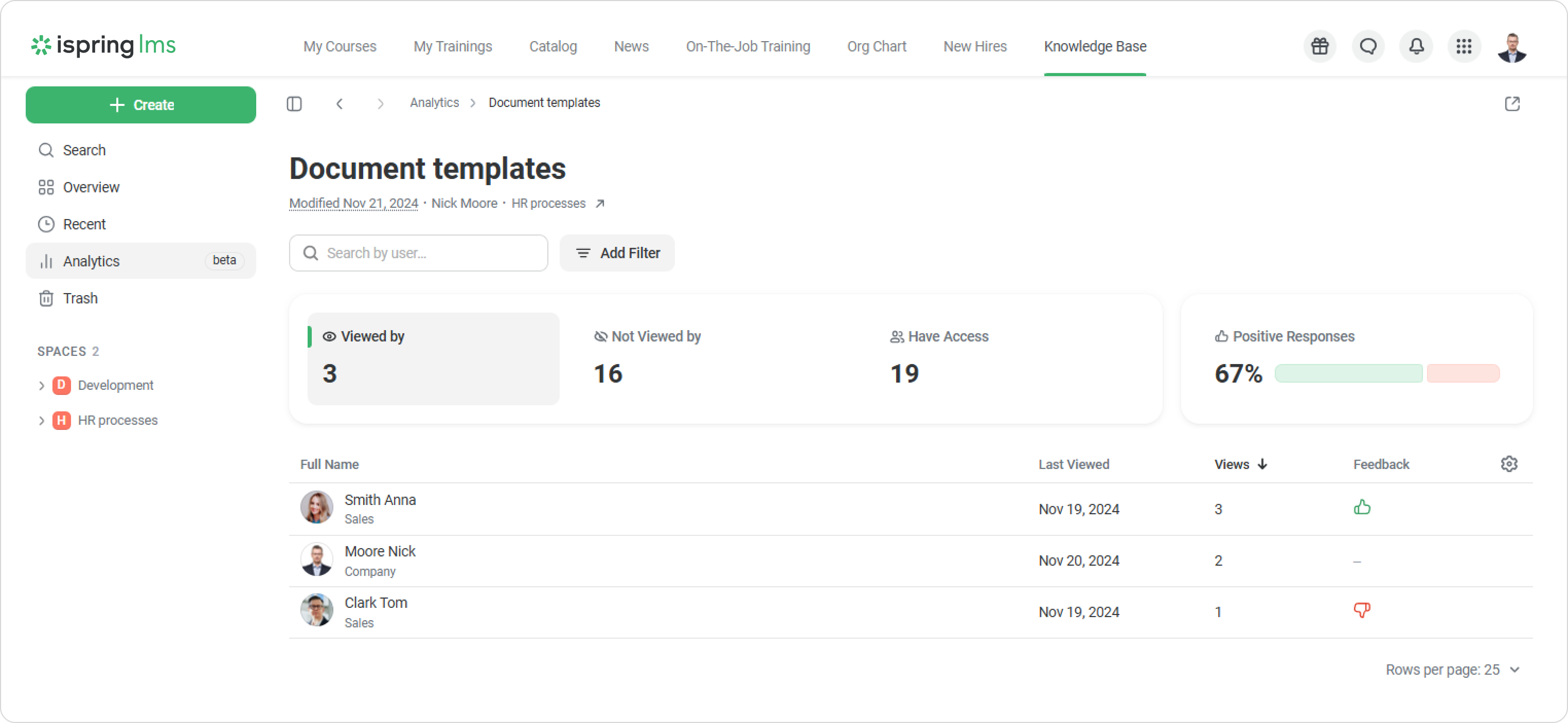The width and height of the screenshot is (1568, 723).
Task: Open table column settings gear
Action: (1508, 464)
